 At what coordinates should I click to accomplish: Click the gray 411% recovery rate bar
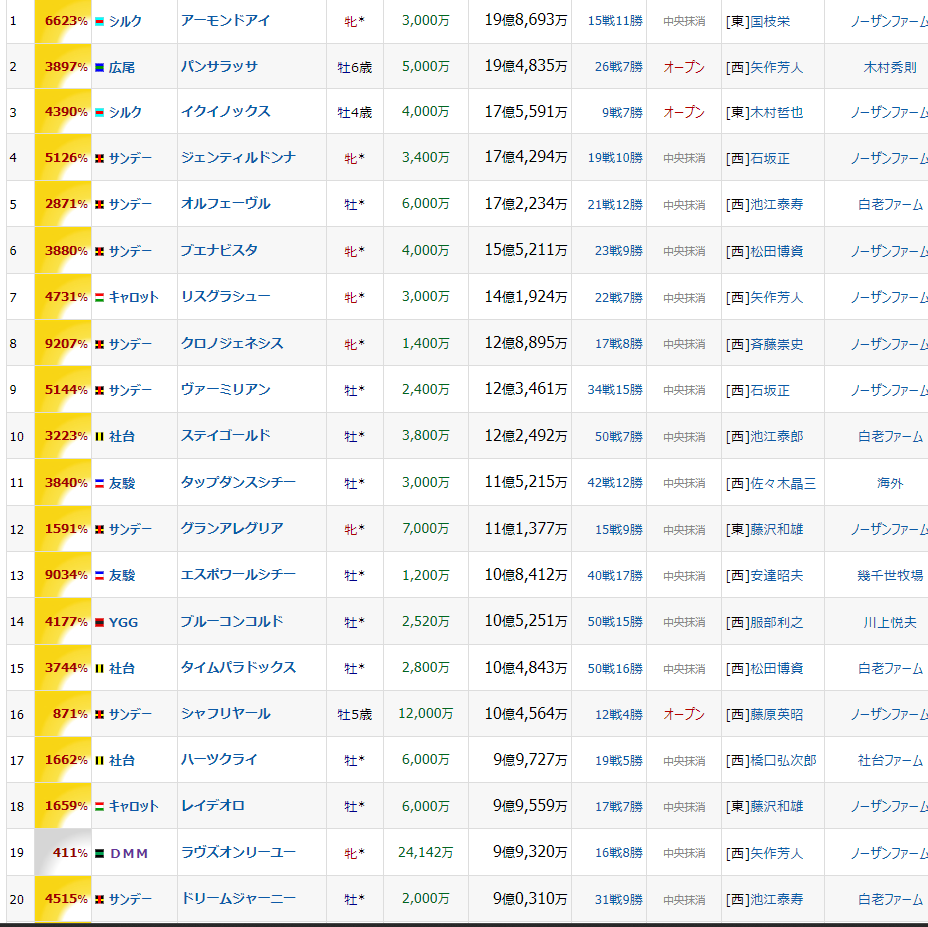(63, 853)
